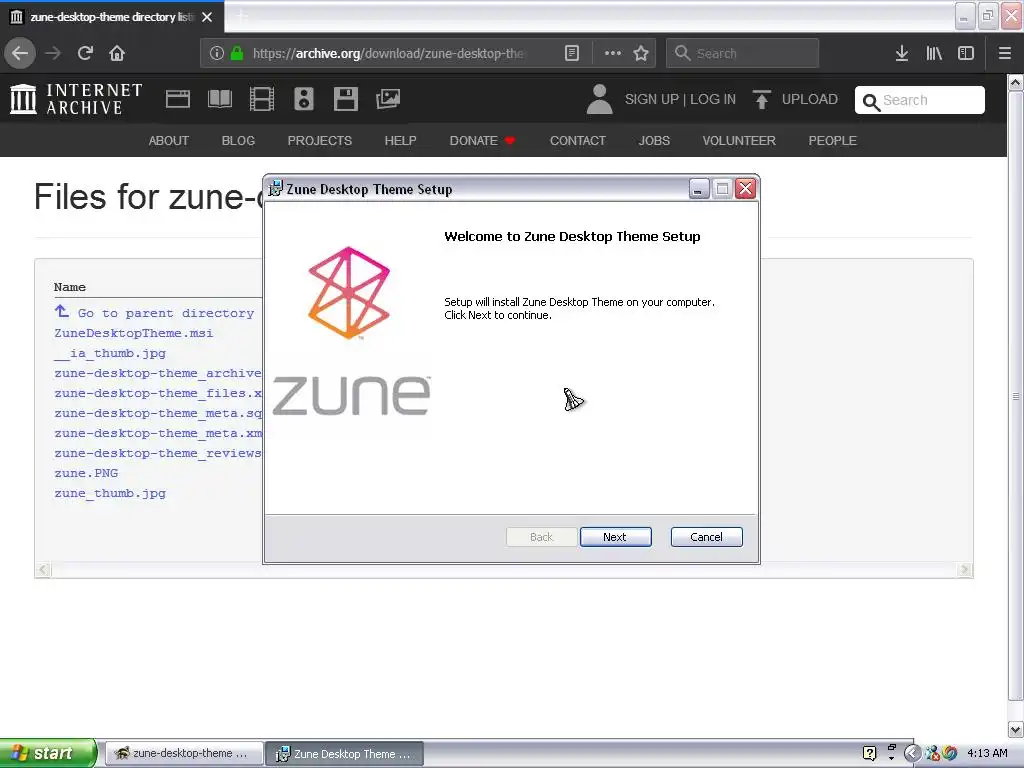Open the PEOPLE menu item
The width and height of the screenshot is (1024, 768).
pos(833,141)
